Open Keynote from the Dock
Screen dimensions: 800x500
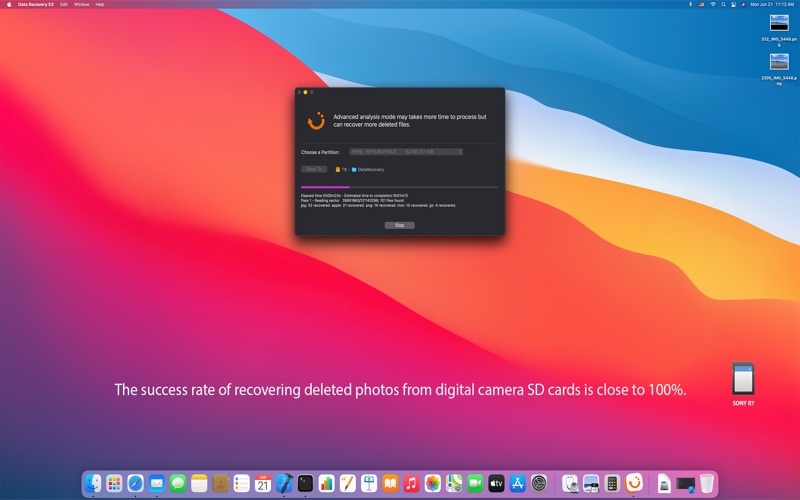click(x=369, y=483)
